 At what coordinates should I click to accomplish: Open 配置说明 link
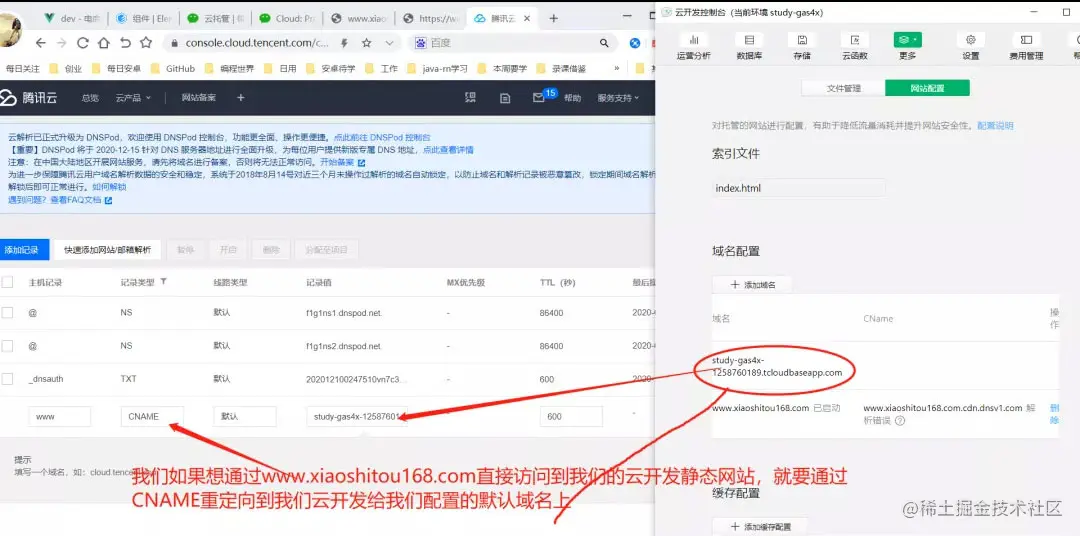(x=995, y=126)
